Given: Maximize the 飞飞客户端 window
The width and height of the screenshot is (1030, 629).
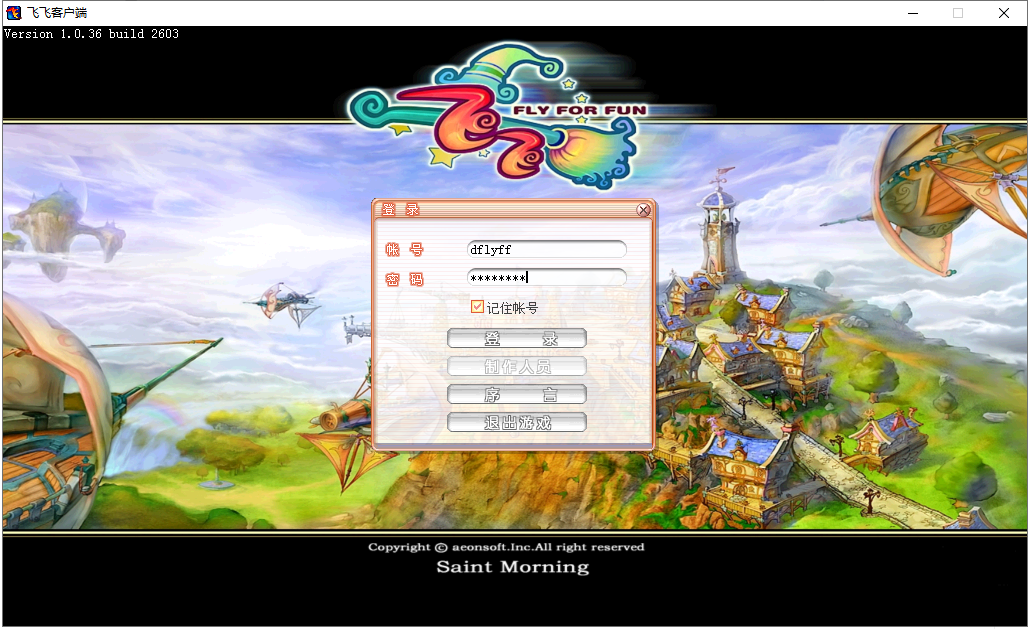Looking at the screenshot, I should (958, 13).
